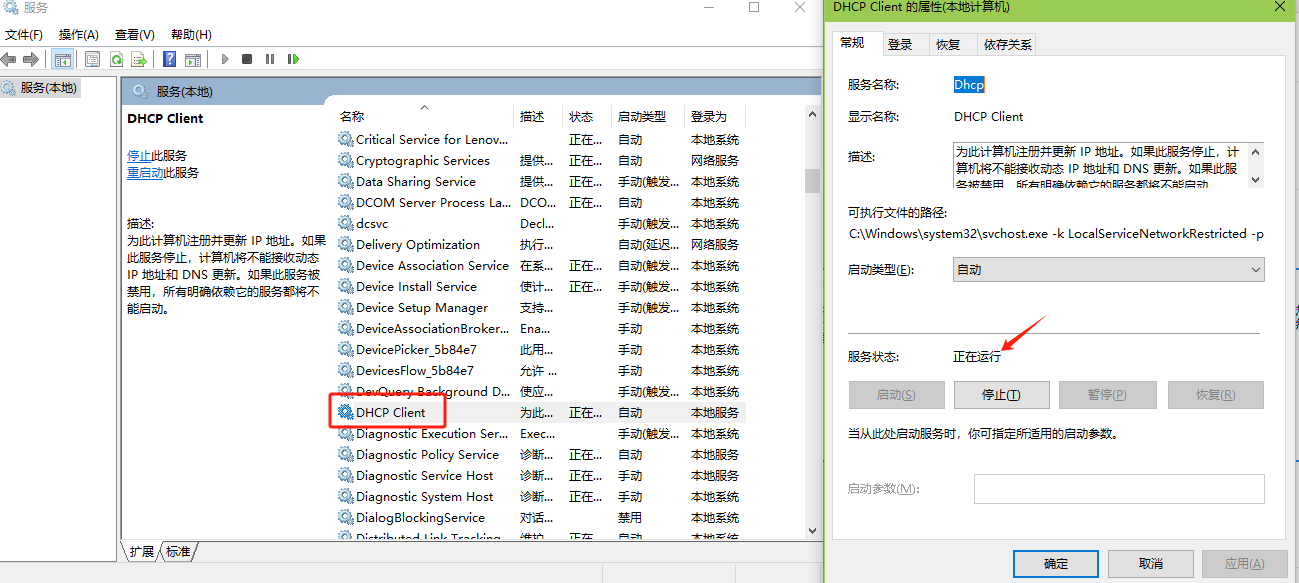Screen dimensions: 1299x583
Task: Switch to the 依存关系 tab
Action: coord(1007,45)
